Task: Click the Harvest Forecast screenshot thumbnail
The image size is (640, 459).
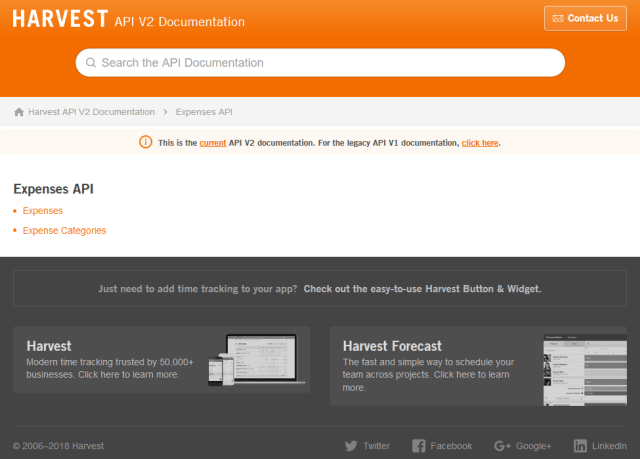Action: (585, 370)
